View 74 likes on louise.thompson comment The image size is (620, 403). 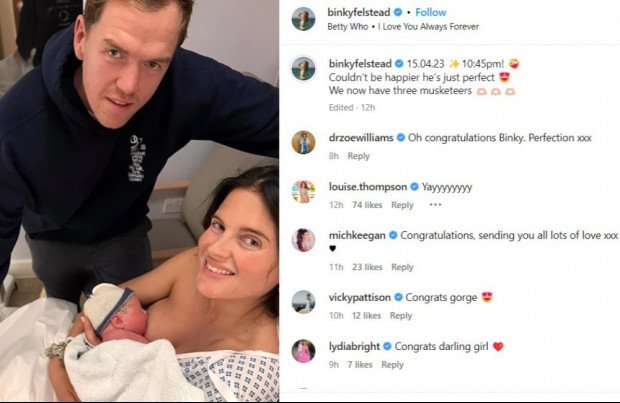[367, 205]
